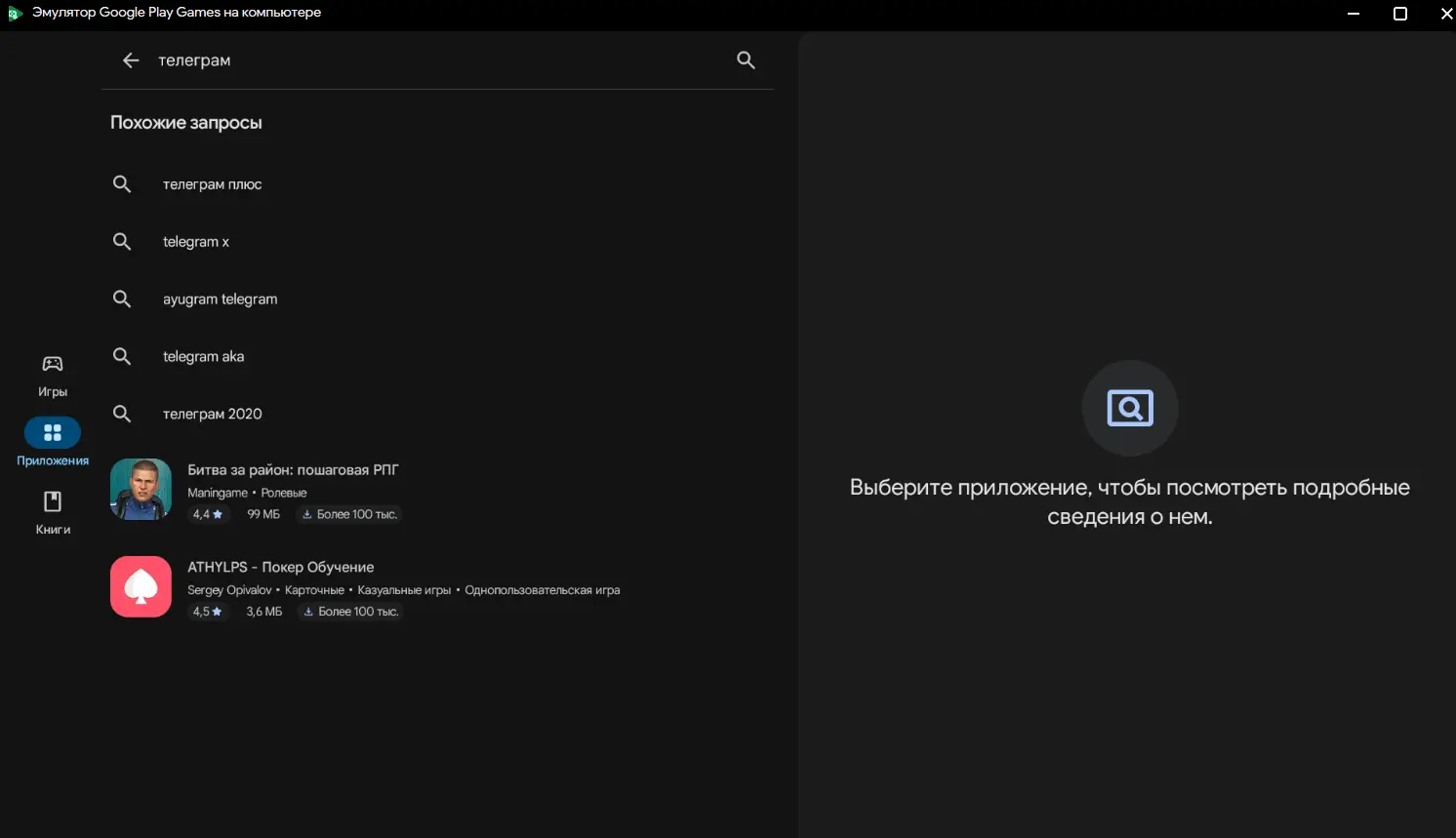Click the back arrow beside the search query

click(131, 60)
